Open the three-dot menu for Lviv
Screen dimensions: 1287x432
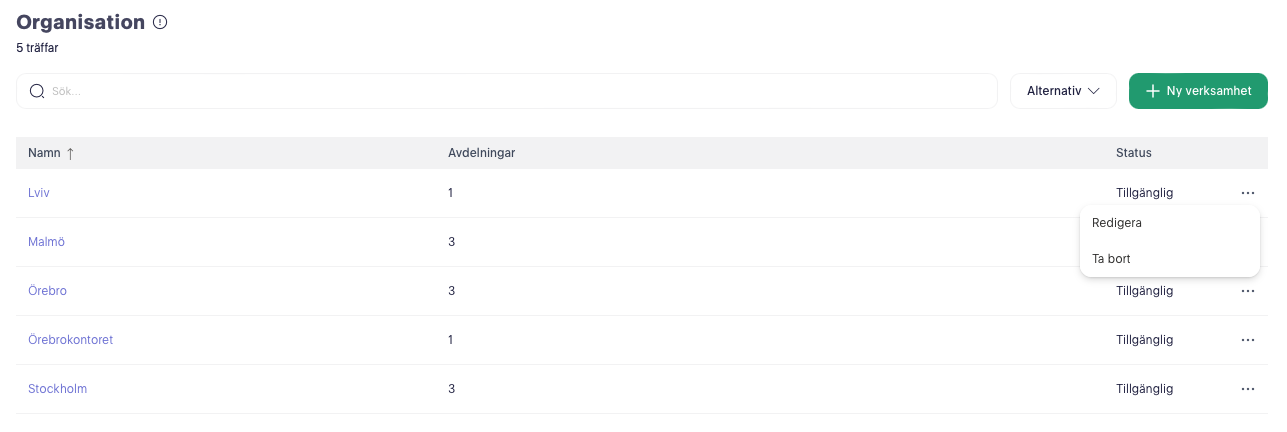1247,193
